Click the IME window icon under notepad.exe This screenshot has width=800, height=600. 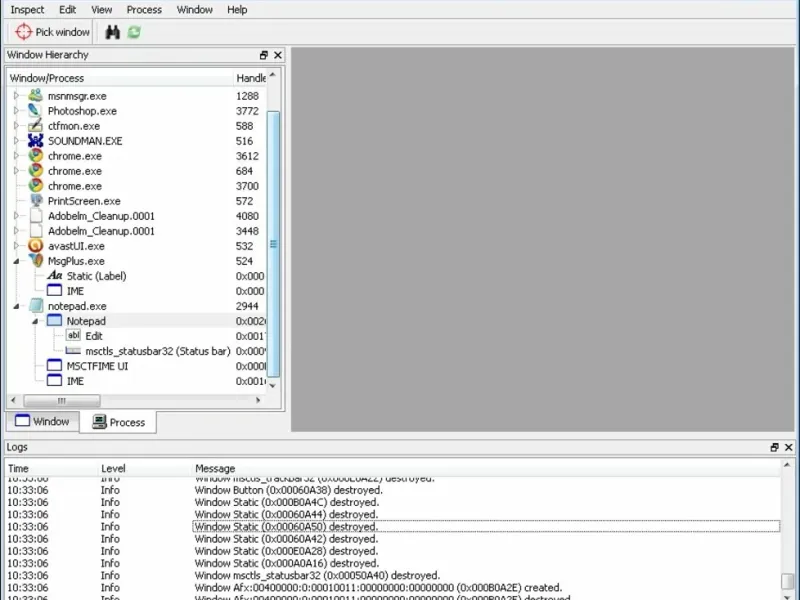(54, 381)
